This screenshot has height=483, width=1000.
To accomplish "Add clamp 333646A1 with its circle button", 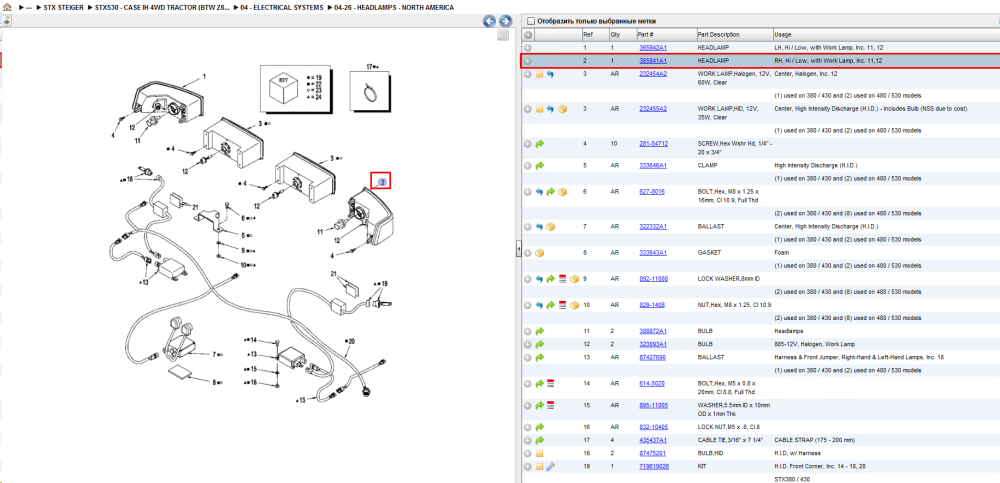I will click(x=528, y=165).
